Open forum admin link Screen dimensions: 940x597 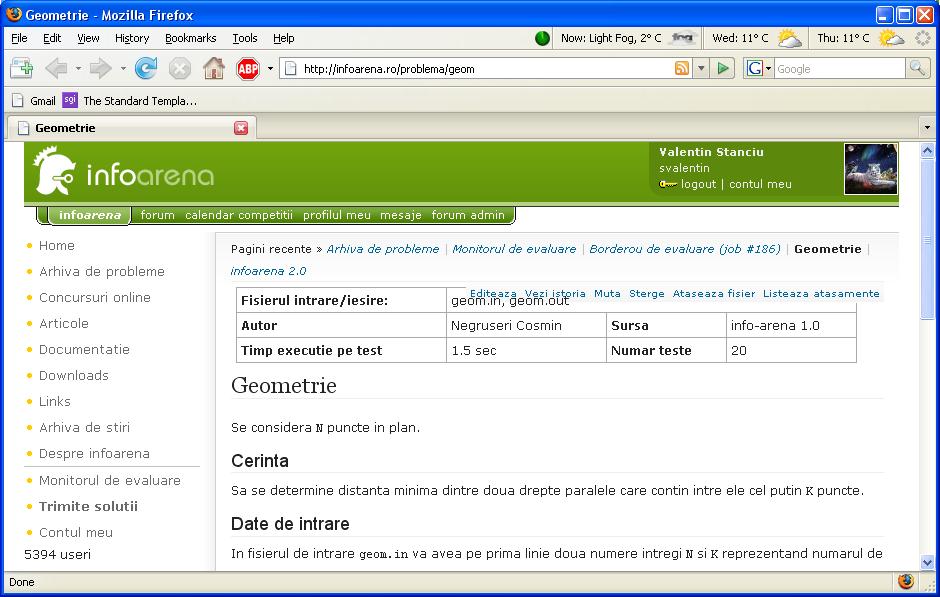point(468,215)
